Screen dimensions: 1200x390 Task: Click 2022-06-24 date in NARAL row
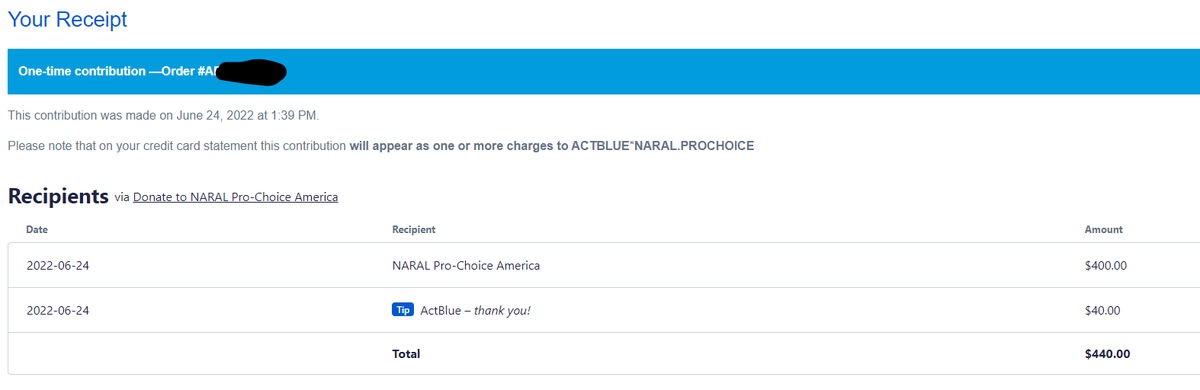click(58, 266)
